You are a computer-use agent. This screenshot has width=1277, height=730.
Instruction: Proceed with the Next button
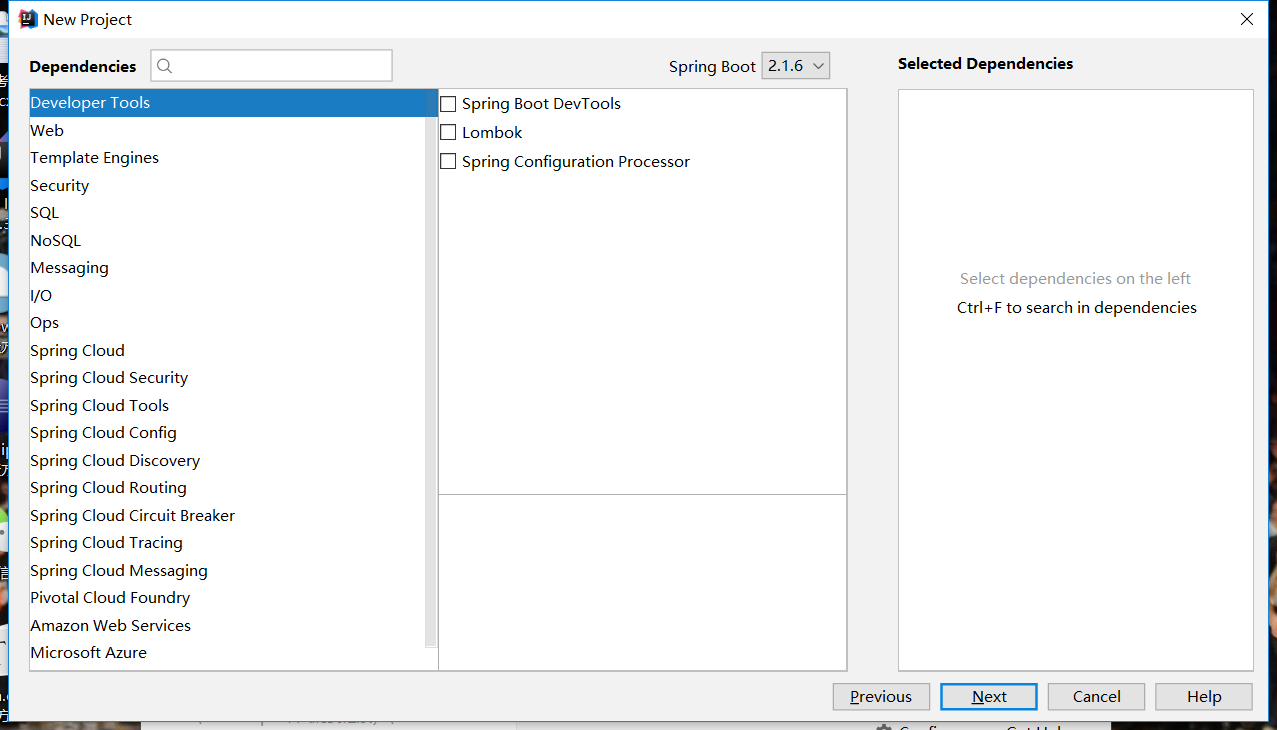click(x=989, y=697)
